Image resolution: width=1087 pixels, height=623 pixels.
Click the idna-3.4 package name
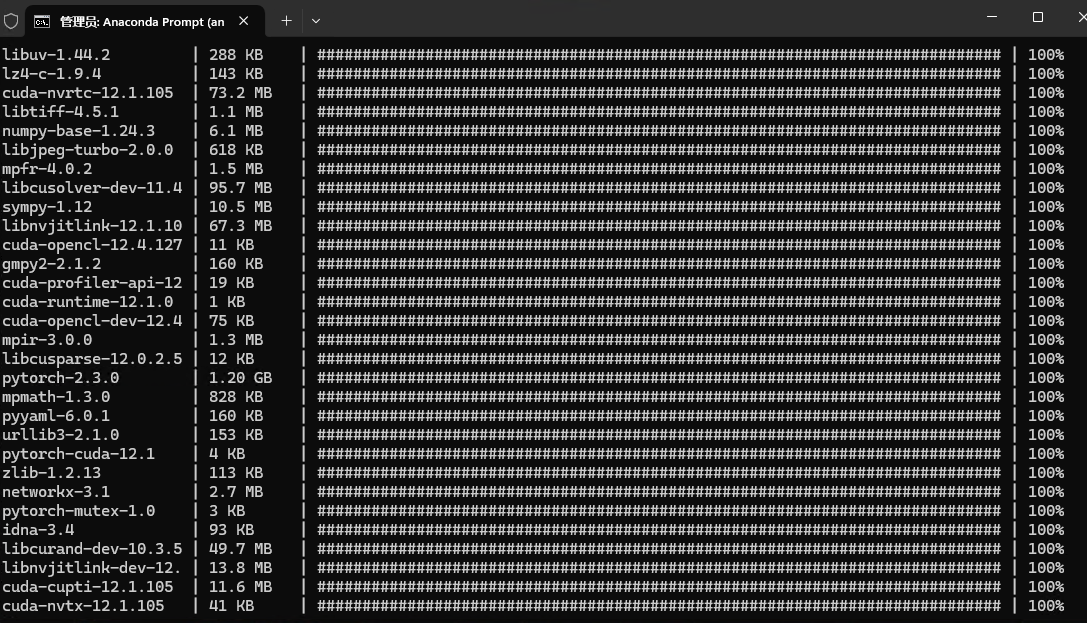(38, 530)
